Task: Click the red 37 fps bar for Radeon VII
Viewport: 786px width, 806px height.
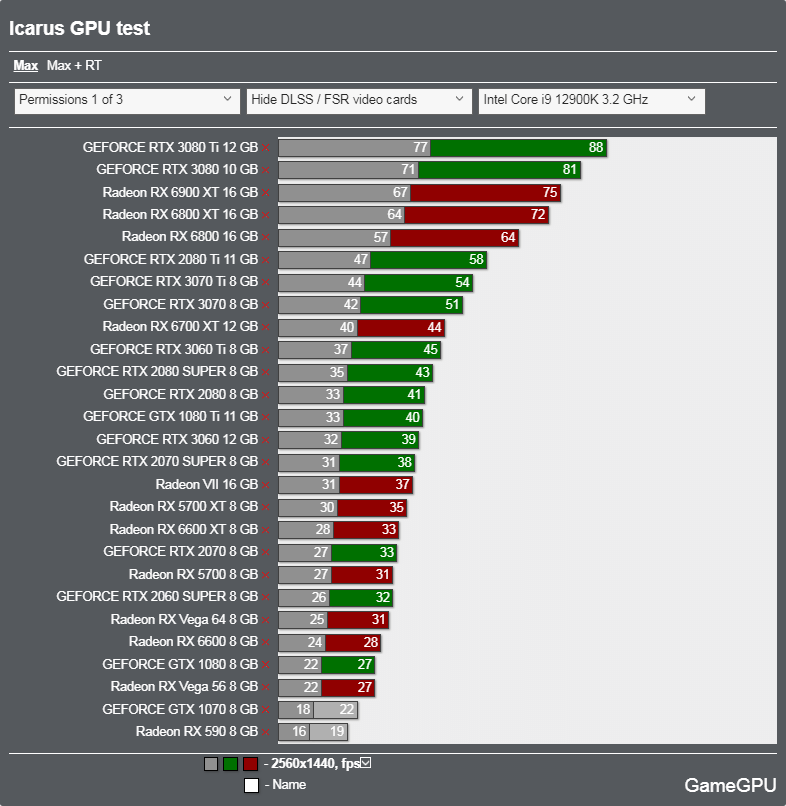Action: (376, 485)
